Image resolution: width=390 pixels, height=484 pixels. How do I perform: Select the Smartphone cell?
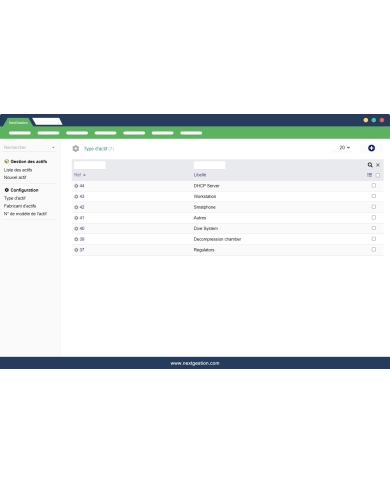click(205, 207)
